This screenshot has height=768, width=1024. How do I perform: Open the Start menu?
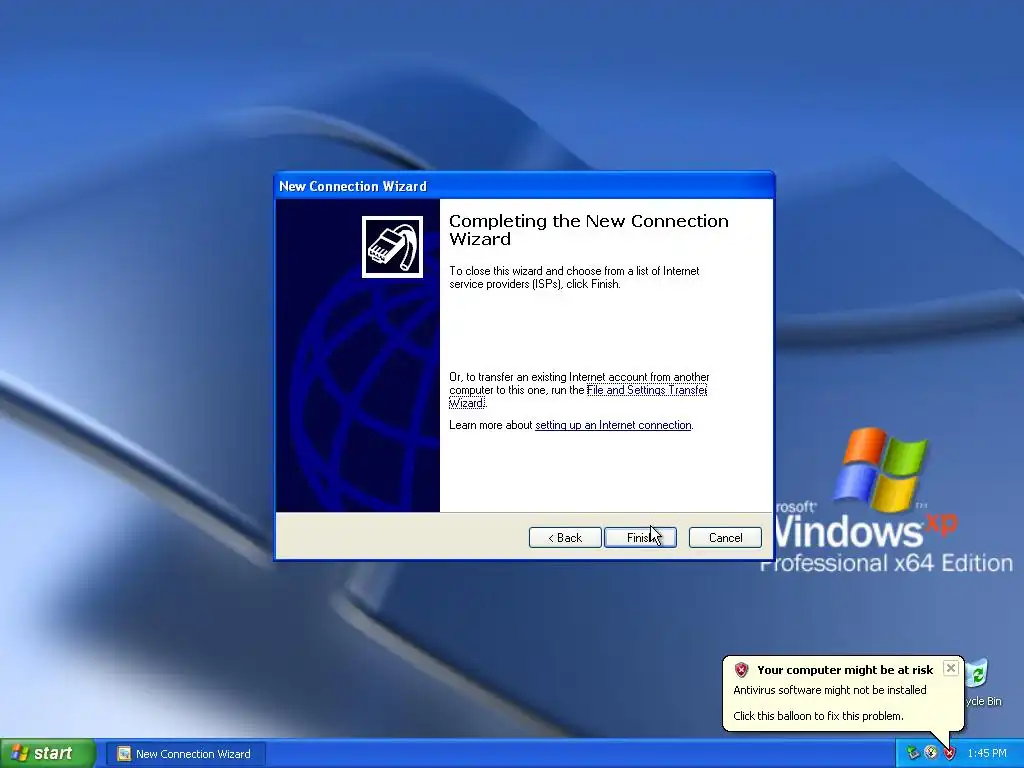click(x=48, y=754)
